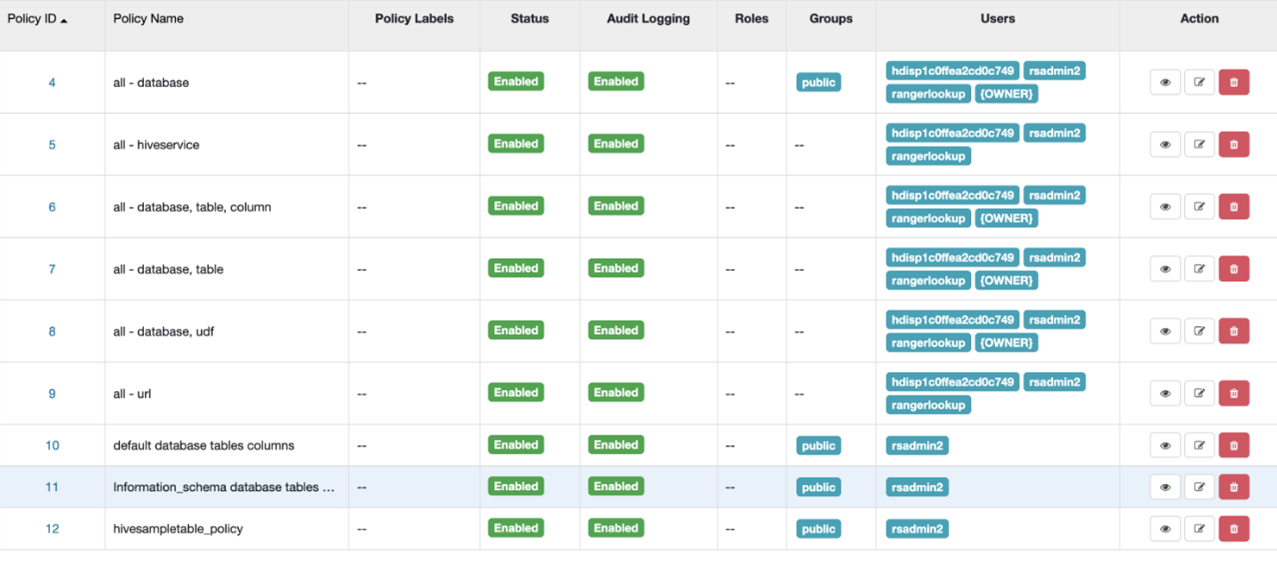Click the Policy Name column header
Image resolution: width=1277 pixels, height=586 pixels.
pyautogui.click(x=148, y=19)
